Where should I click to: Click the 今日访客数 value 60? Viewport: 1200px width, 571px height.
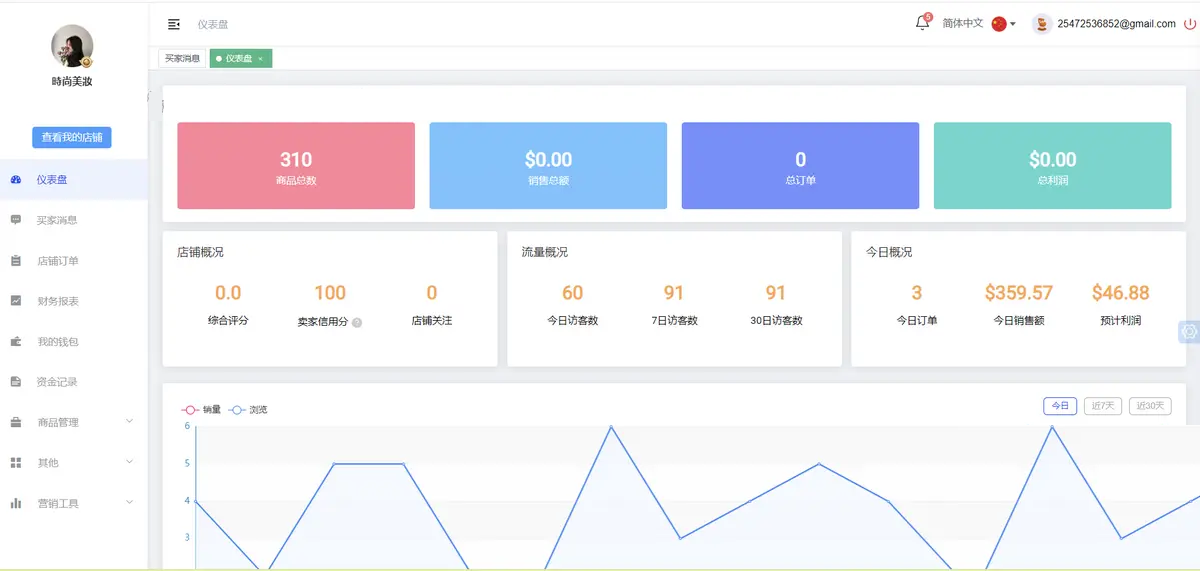point(572,293)
